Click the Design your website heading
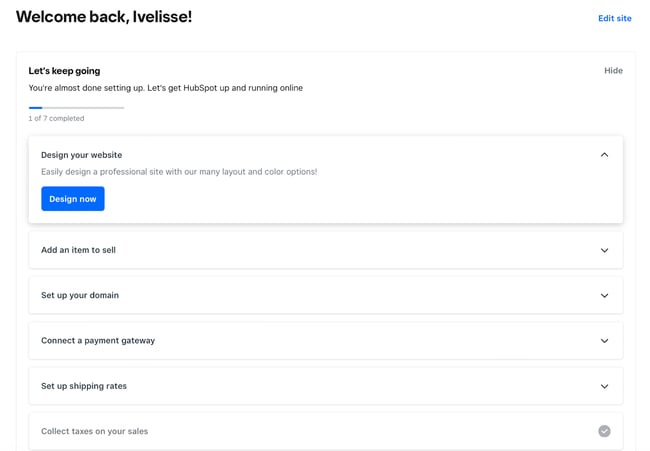 pyautogui.click(x=81, y=155)
